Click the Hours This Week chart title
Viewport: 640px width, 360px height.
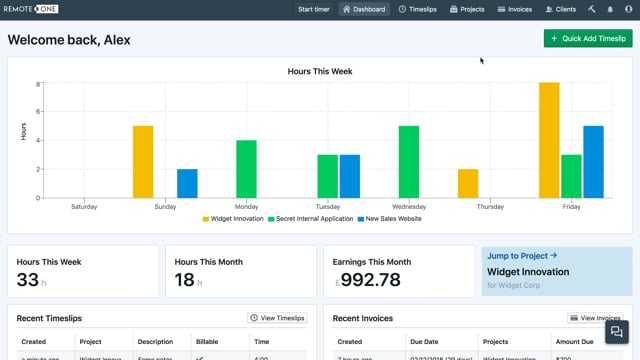pos(320,71)
